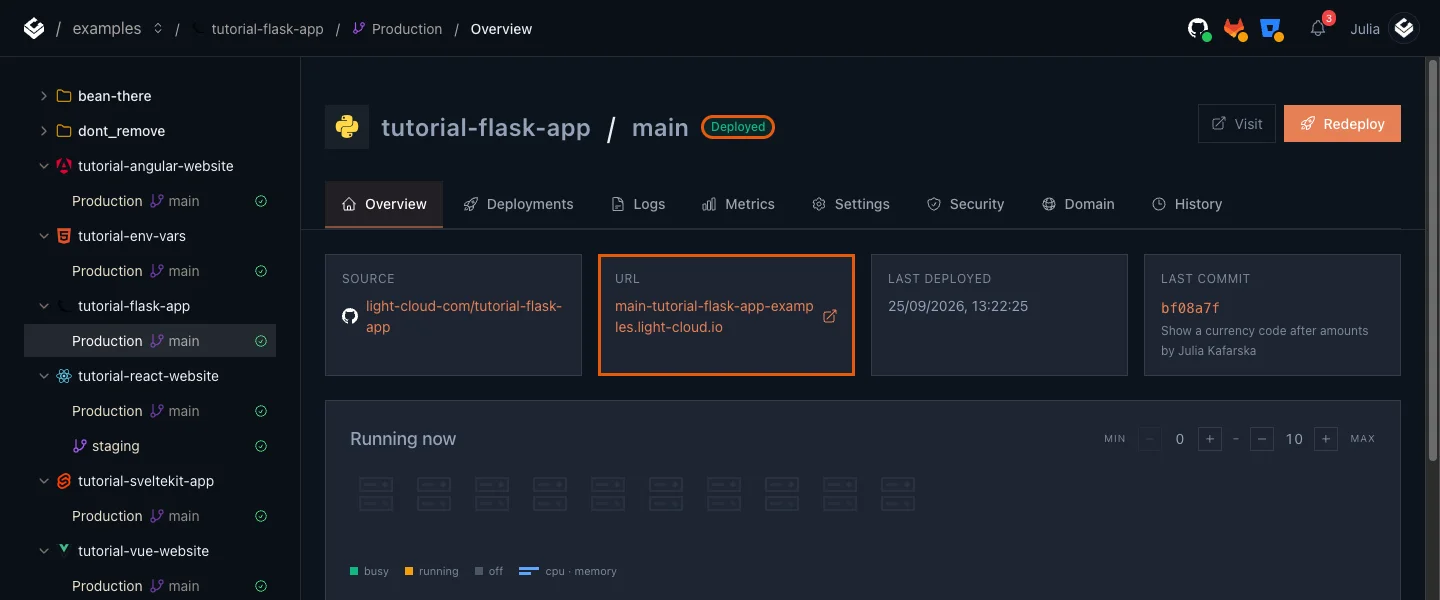Collapse the tutorial-react-website project
The width and height of the screenshot is (1440, 600).
[43, 376]
